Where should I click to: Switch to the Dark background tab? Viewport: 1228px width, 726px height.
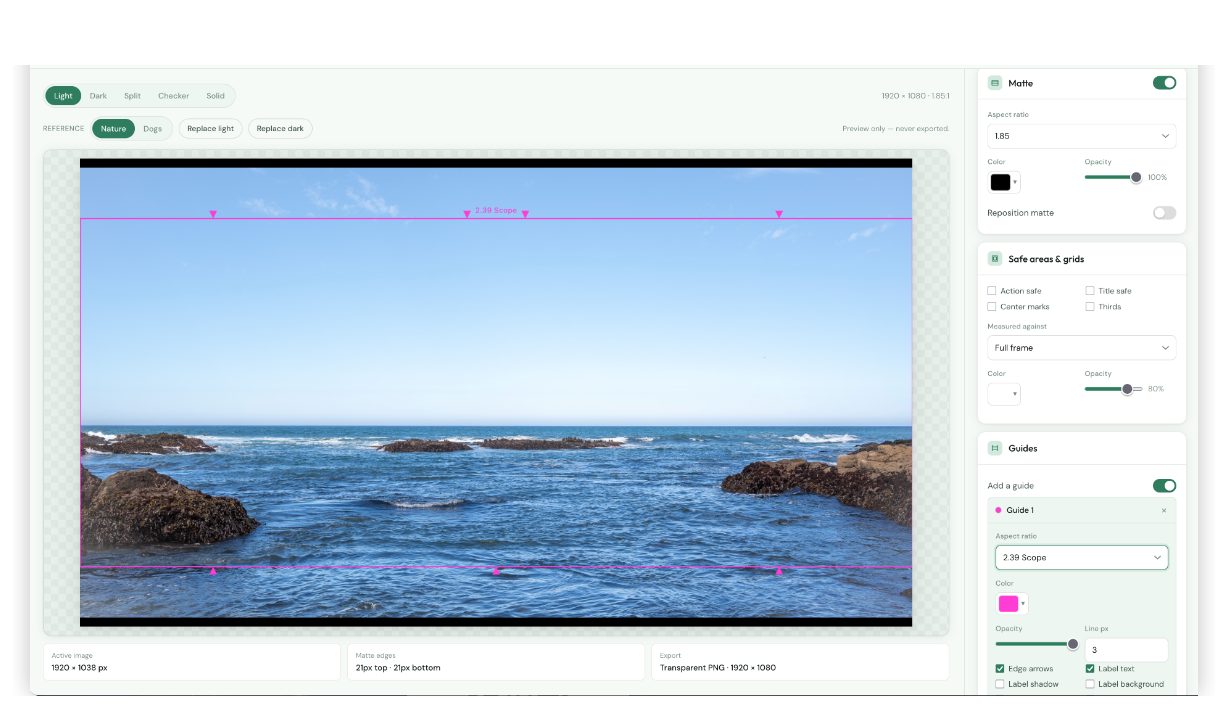(x=98, y=96)
